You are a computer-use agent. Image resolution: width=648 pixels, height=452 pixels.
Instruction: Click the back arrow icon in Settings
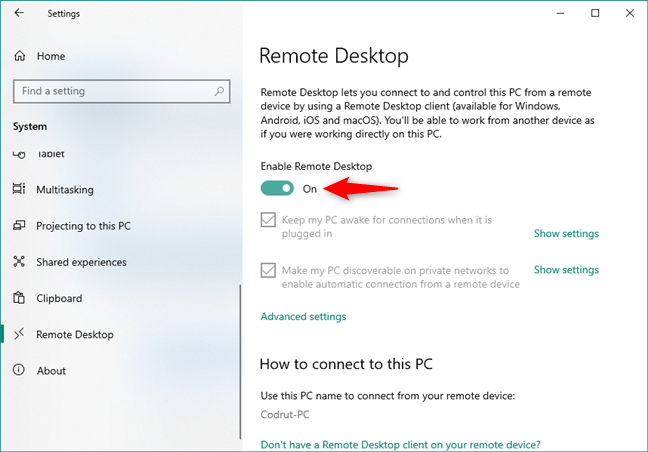[x=19, y=13]
